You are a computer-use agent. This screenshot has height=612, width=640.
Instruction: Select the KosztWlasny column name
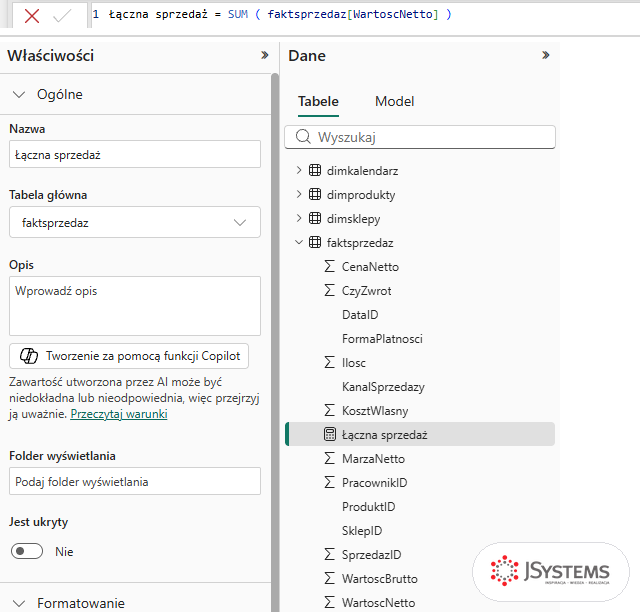(375, 411)
